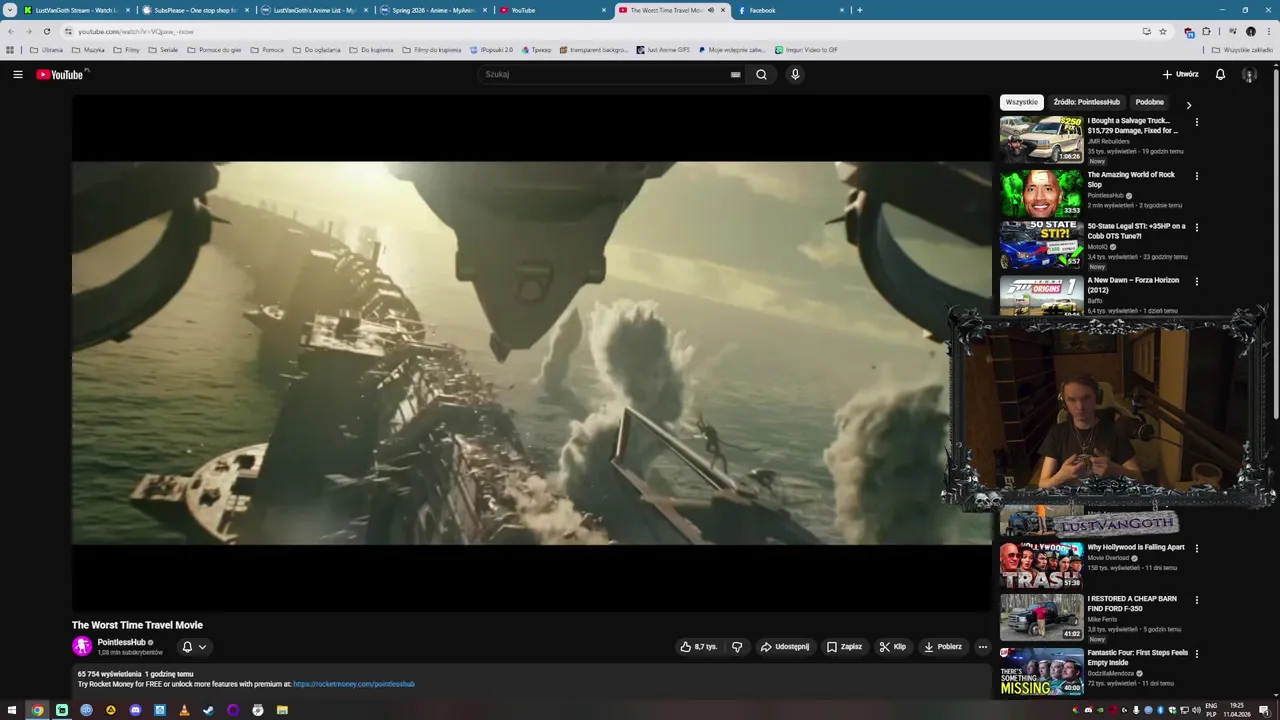This screenshot has height=720, width=1280.
Task: Start voice search with microphone icon
Action: (x=795, y=74)
